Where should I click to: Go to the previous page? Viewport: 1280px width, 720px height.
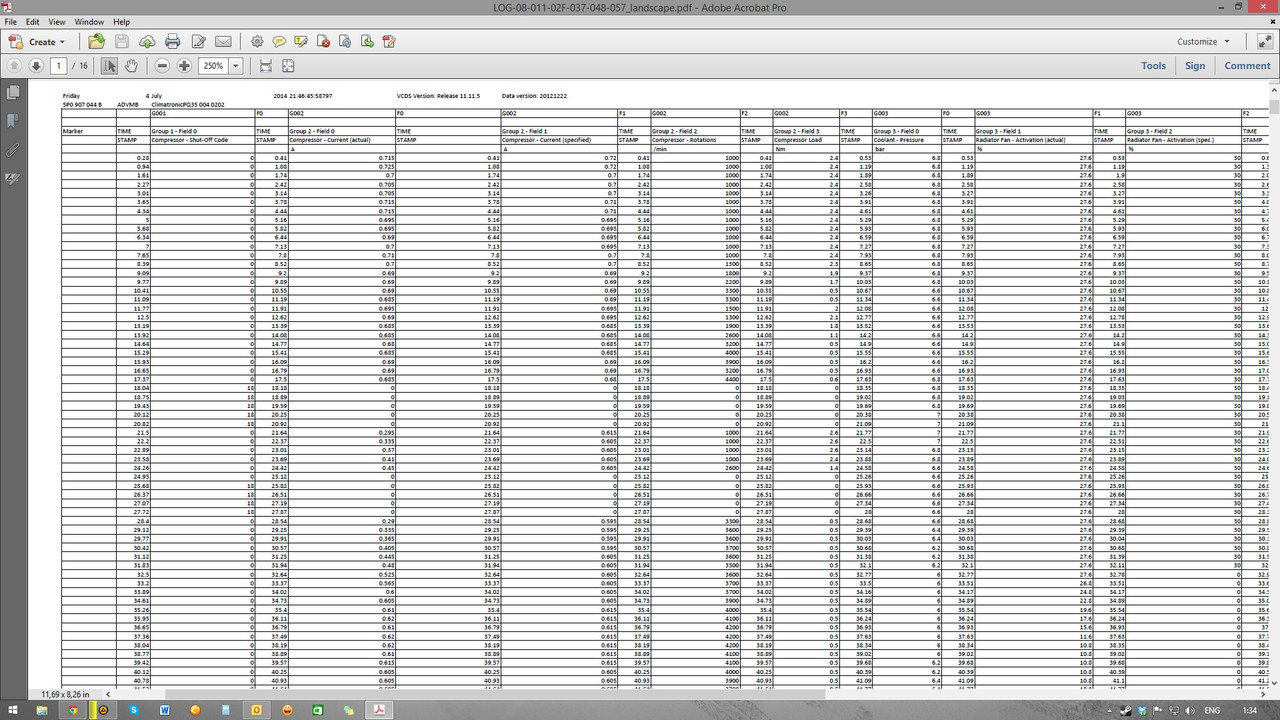pos(14,66)
